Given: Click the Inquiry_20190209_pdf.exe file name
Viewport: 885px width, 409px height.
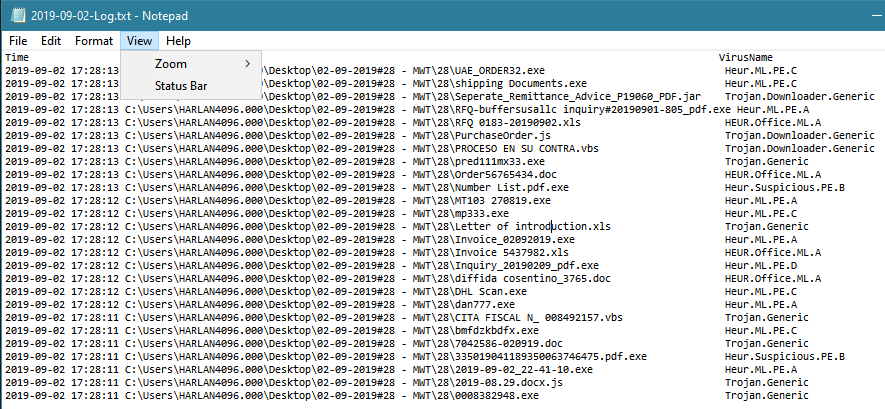Looking at the screenshot, I should 527,265.
